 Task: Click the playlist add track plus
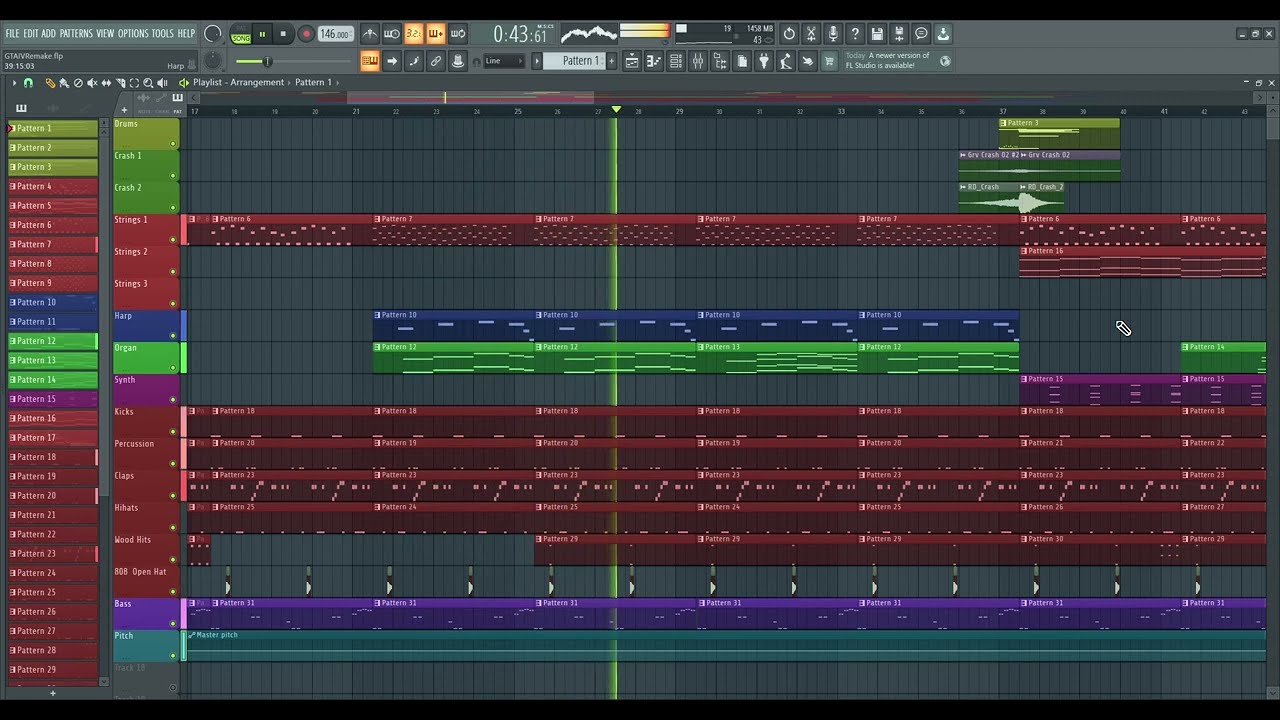coord(124,110)
